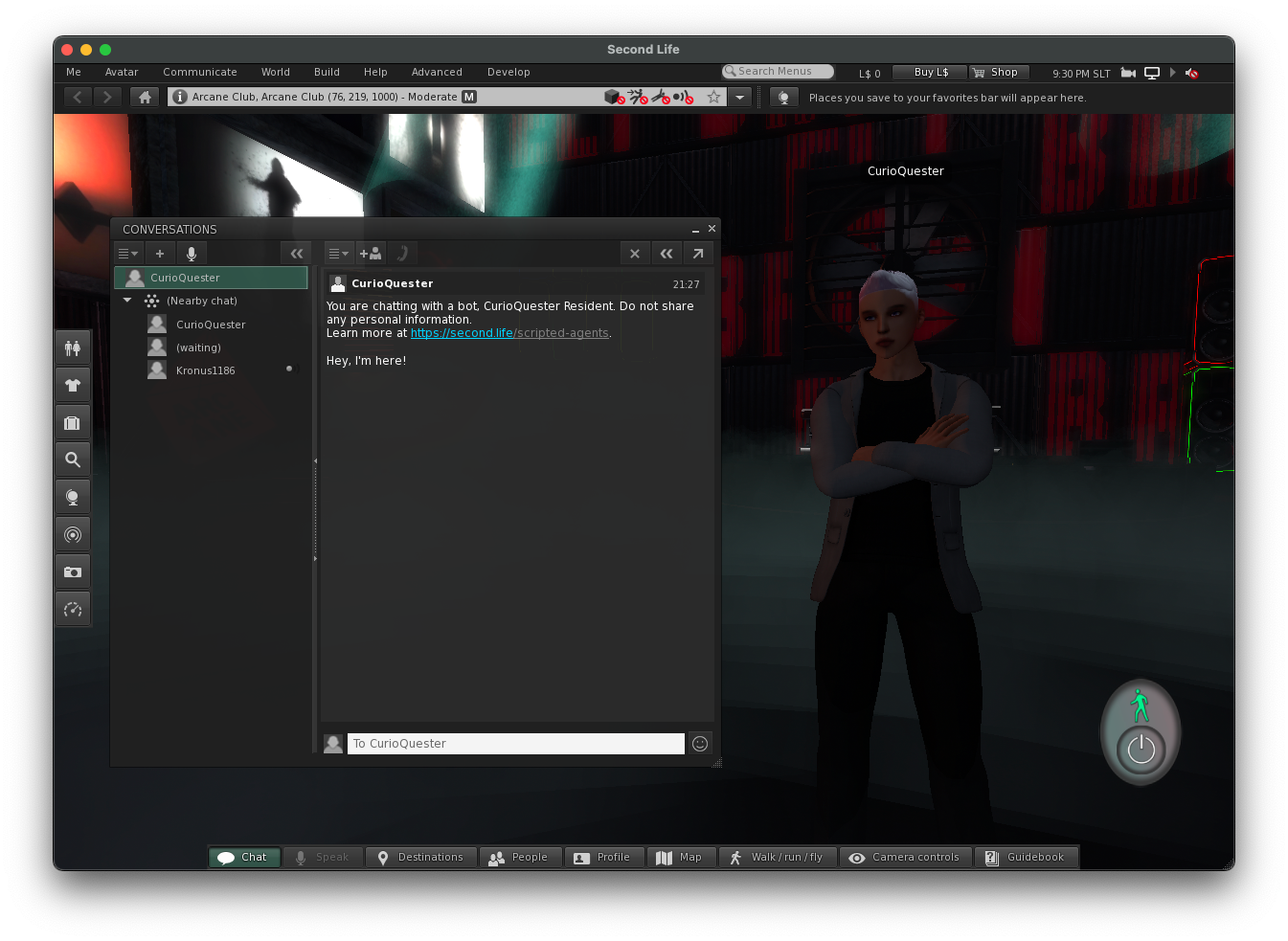1288x941 pixels.
Task: Add someone to this conversation
Action: click(x=371, y=254)
